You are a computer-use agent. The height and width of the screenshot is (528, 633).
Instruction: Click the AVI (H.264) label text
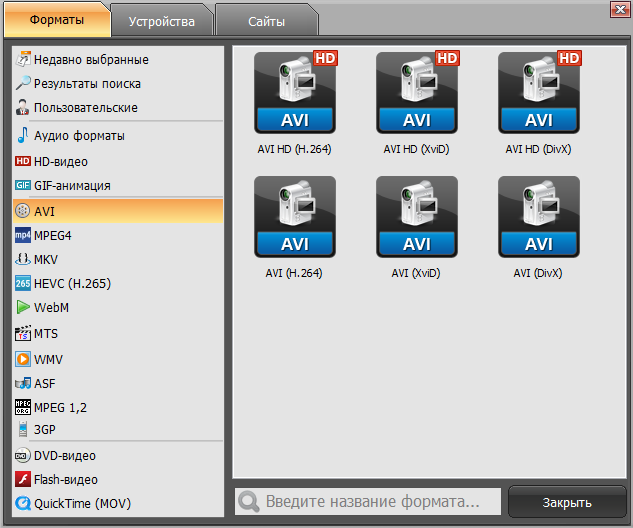pos(294,273)
